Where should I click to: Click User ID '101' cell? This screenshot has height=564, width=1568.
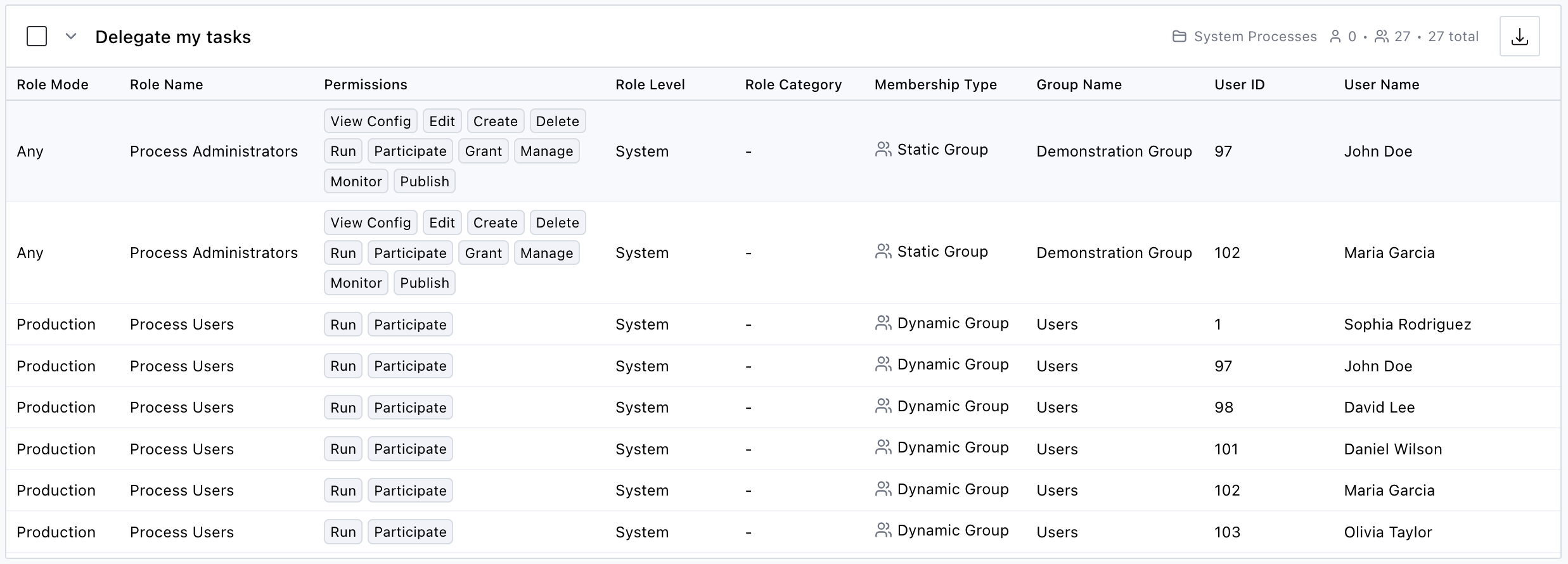coord(1226,449)
